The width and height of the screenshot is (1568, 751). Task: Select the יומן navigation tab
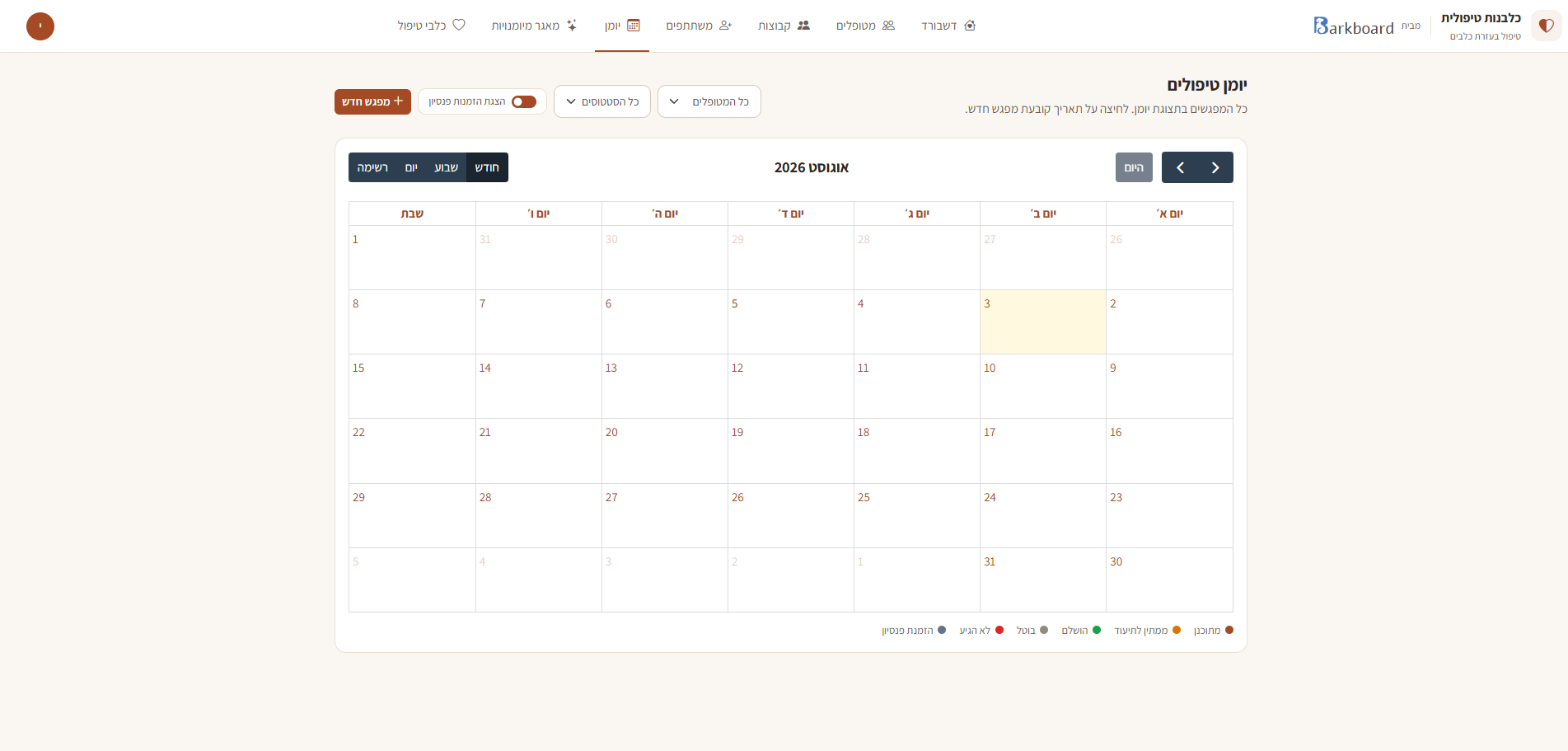coord(622,26)
